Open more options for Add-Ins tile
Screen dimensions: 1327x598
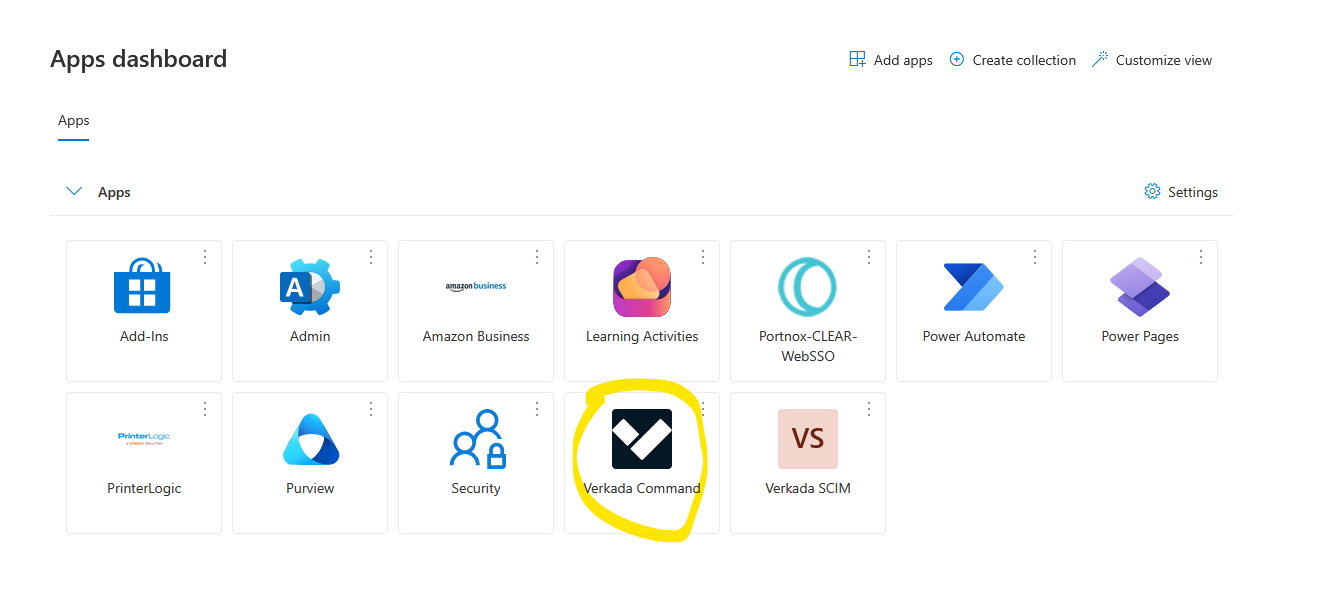click(x=205, y=257)
